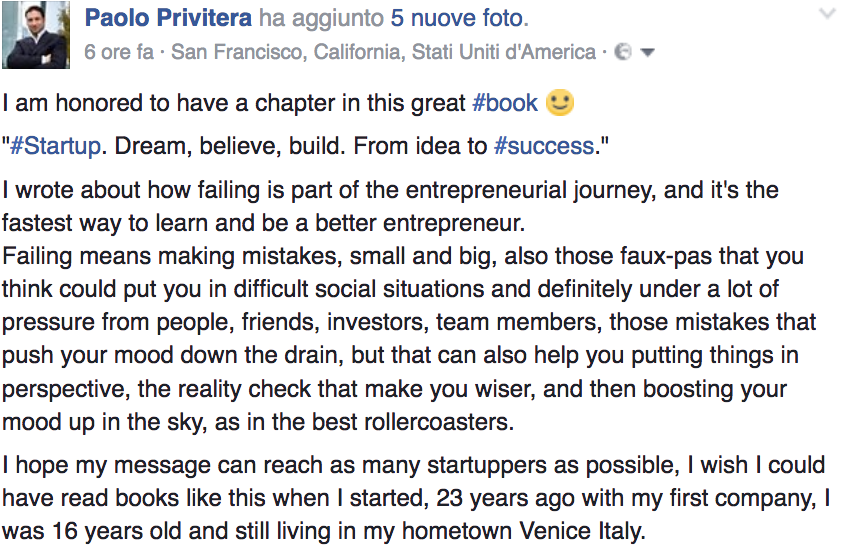Click the "6 ore fa" timestamp
Viewport: 846px width, 558px height.
pyautogui.click(x=119, y=52)
